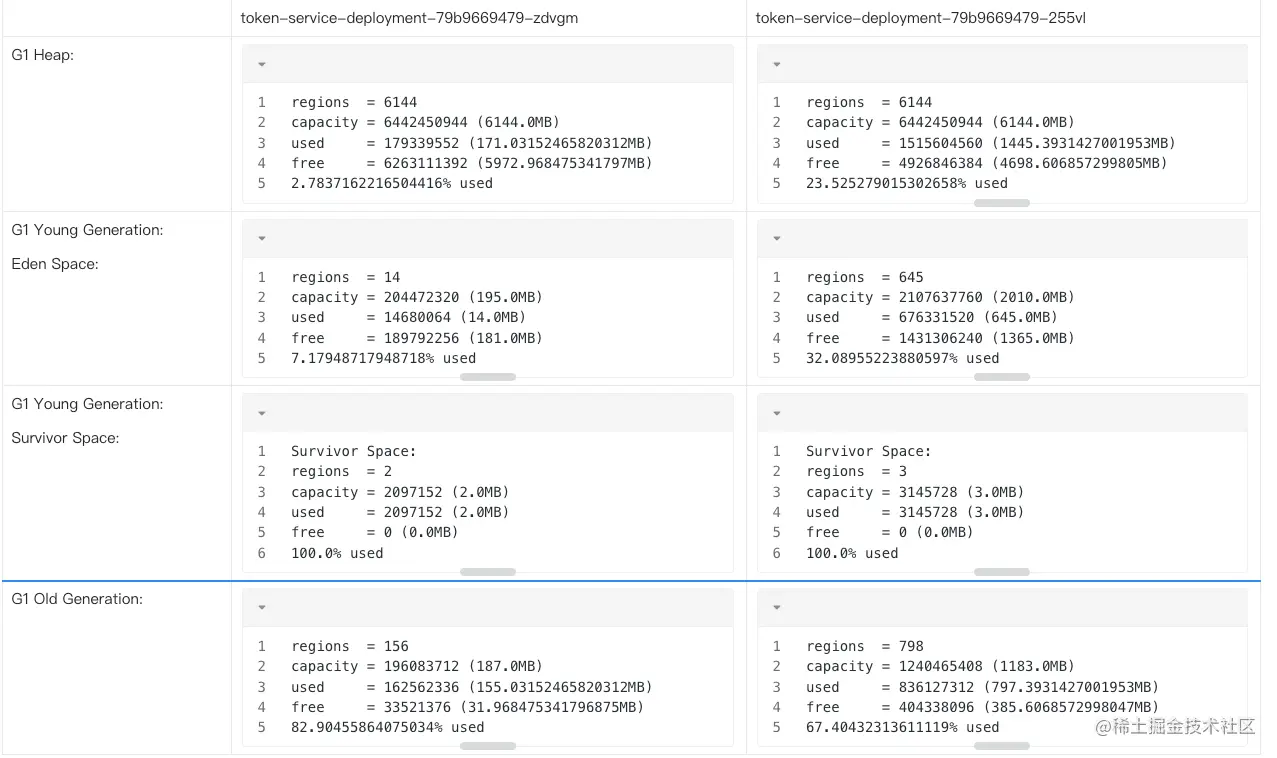
Task: Click horizontal scrollbar under zdvgm Old Generation block
Action: coord(488,746)
